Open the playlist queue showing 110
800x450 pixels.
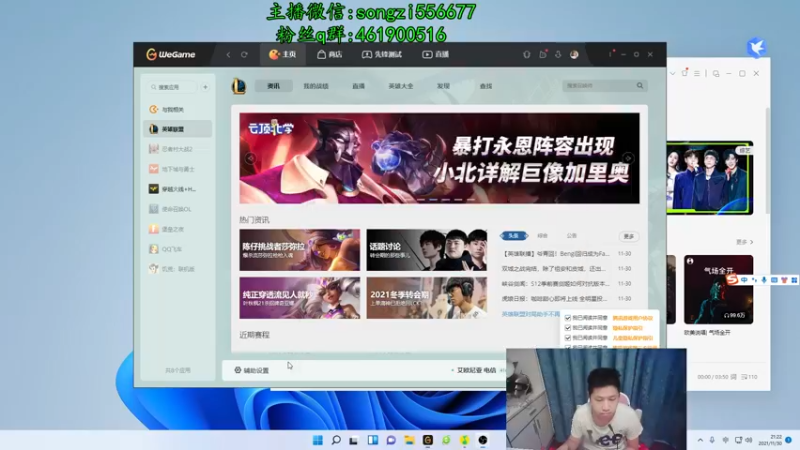pos(749,377)
